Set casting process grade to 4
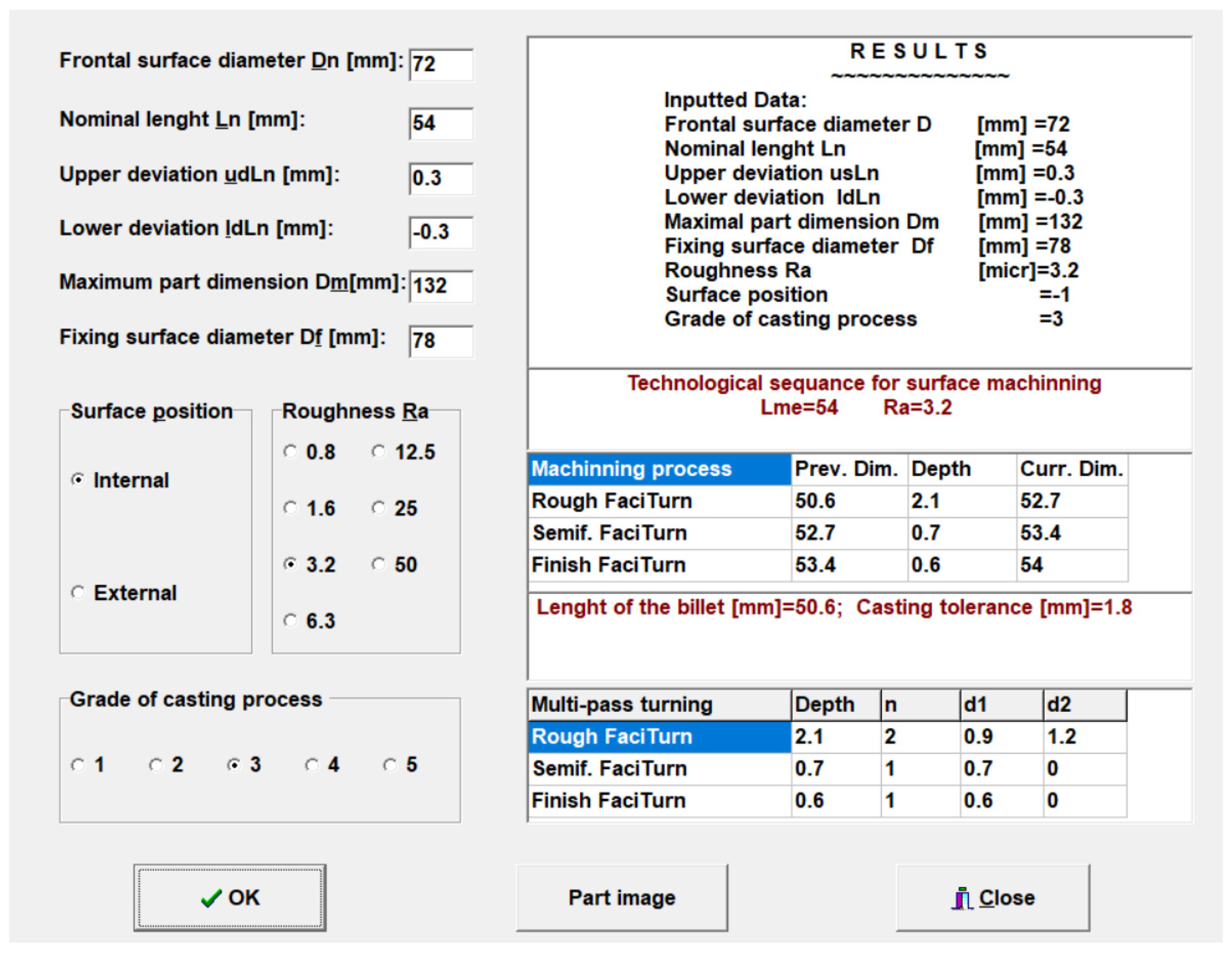This screenshot has height=954, width=1232. pos(312,765)
